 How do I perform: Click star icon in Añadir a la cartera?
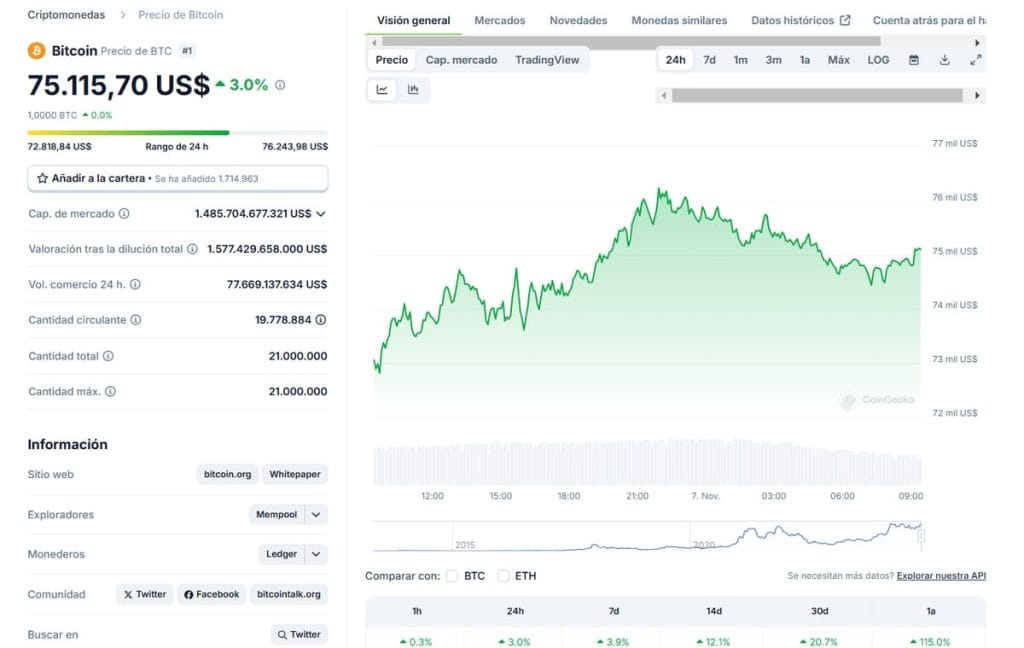click(42, 178)
